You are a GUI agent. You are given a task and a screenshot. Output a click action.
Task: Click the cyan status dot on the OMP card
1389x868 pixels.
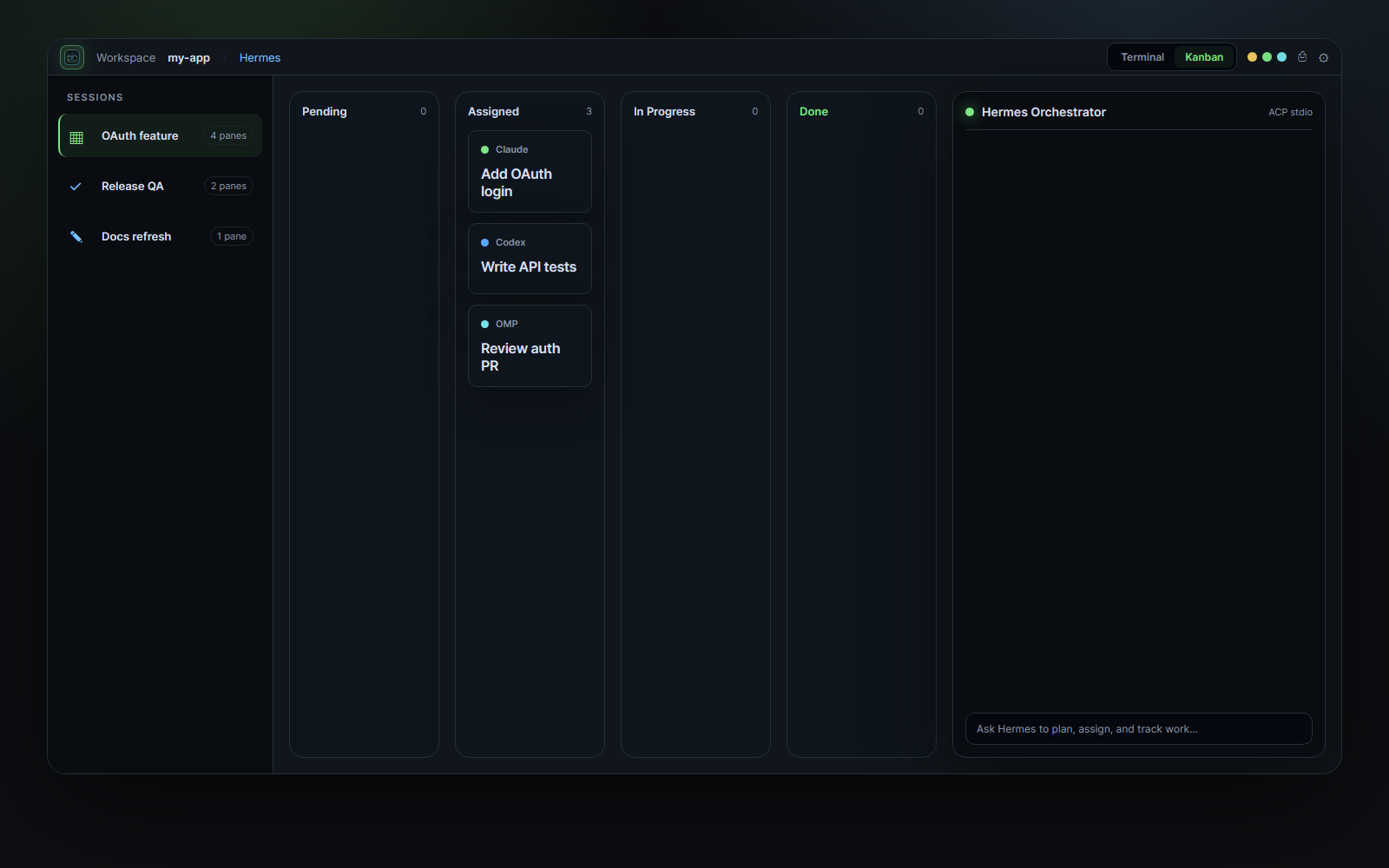[485, 325]
